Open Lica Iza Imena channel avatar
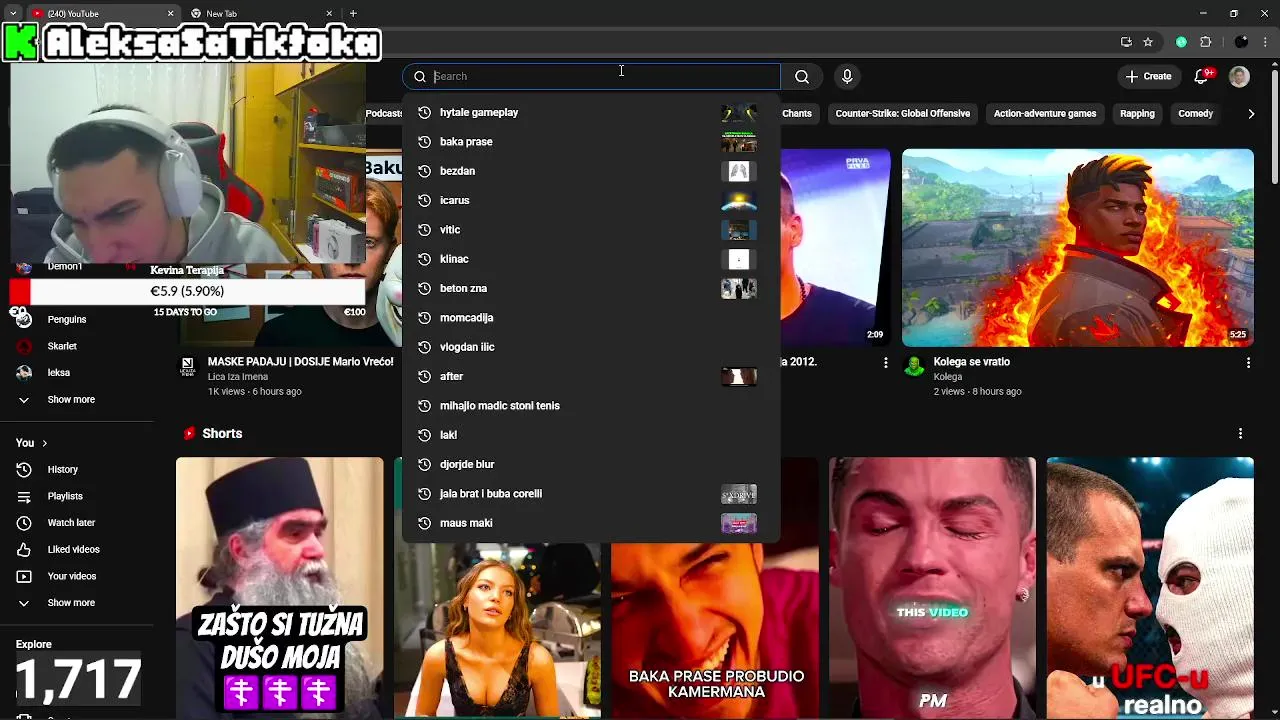 [x=187, y=367]
